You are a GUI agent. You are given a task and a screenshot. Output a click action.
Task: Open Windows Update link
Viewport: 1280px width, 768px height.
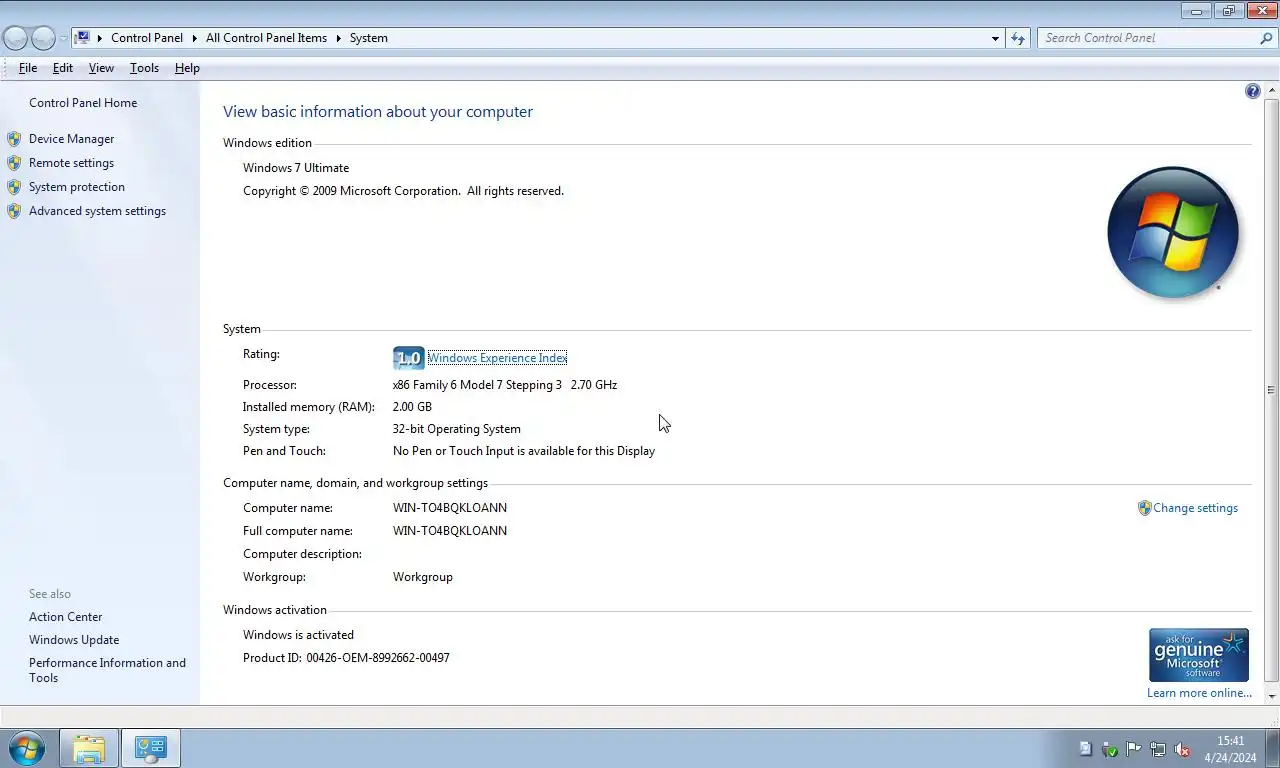point(74,640)
